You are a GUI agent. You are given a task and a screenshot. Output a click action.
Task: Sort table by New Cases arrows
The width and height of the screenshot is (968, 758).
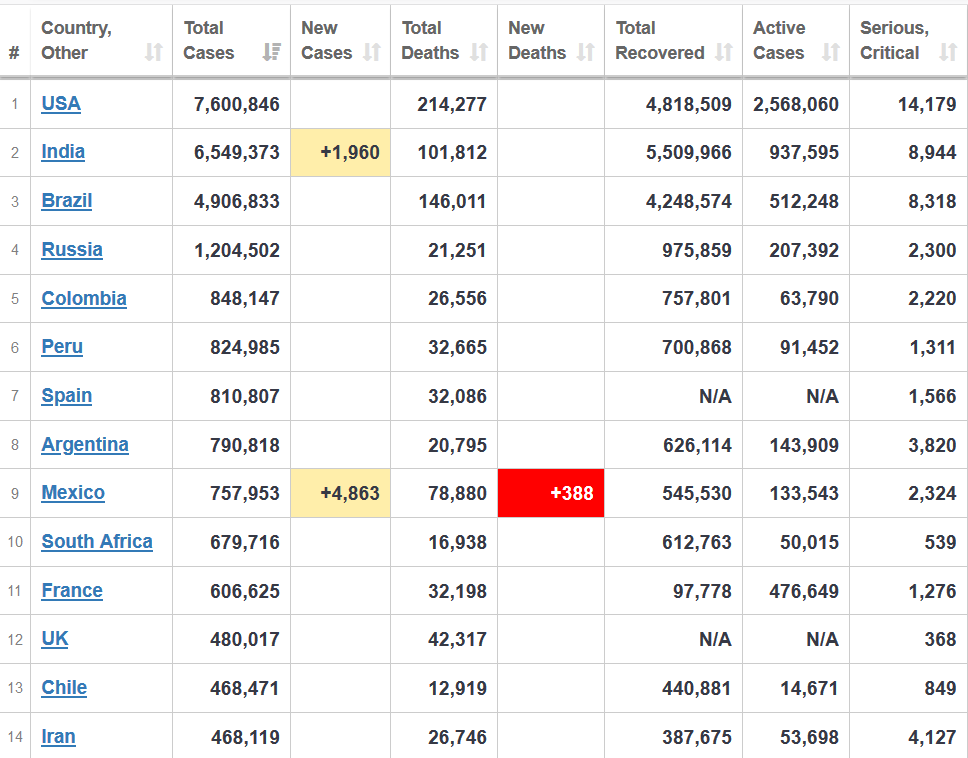point(372,52)
